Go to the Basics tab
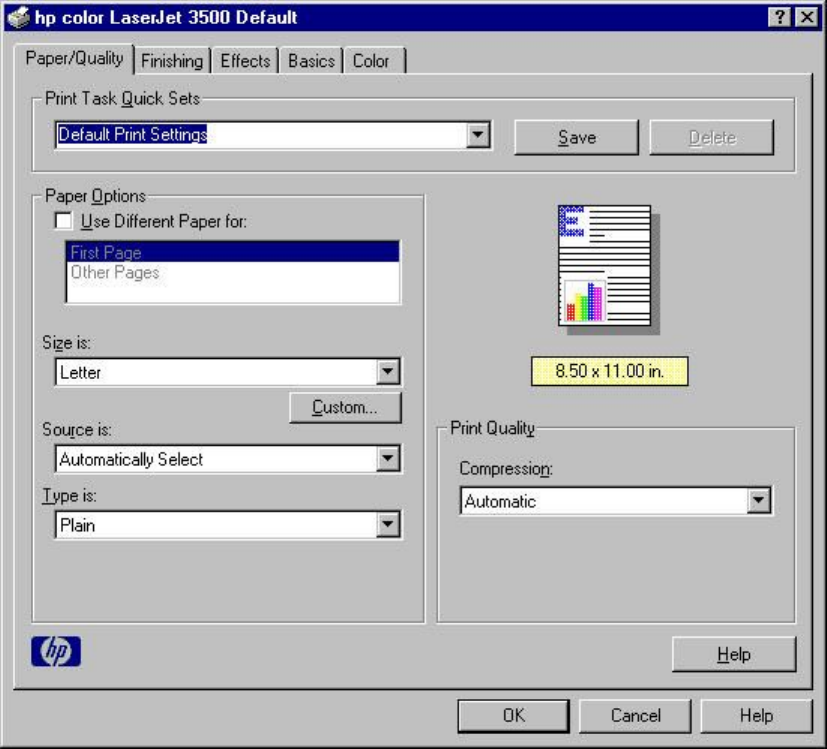This screenshot has height=749, width=827. (x=311, y=61)
